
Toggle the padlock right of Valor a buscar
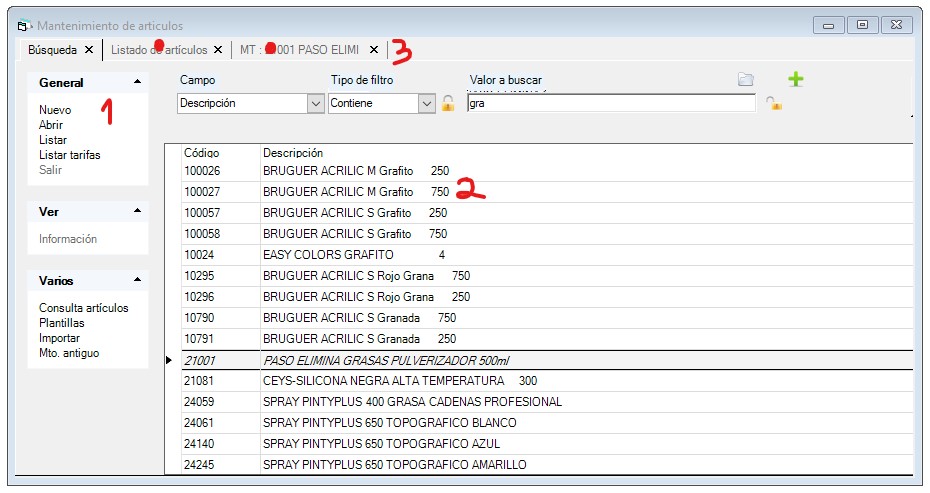point(774,104)
